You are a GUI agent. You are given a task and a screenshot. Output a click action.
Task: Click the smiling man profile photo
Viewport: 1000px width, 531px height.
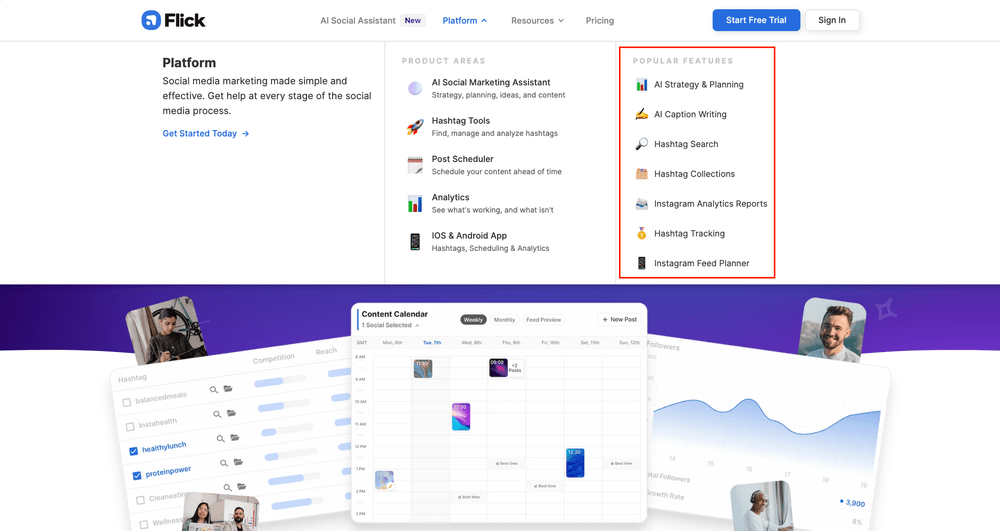[832, 330]
